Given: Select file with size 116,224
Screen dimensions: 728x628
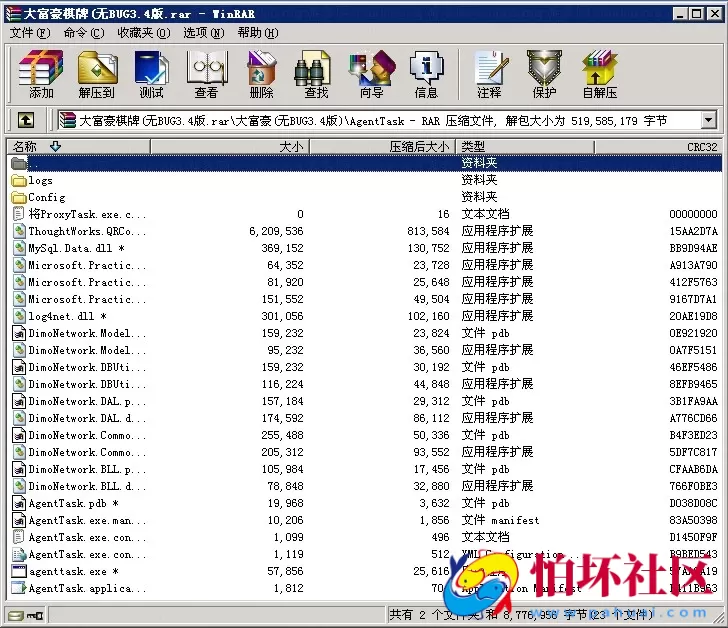Looking at the screenshot, I should pos(364,384).
